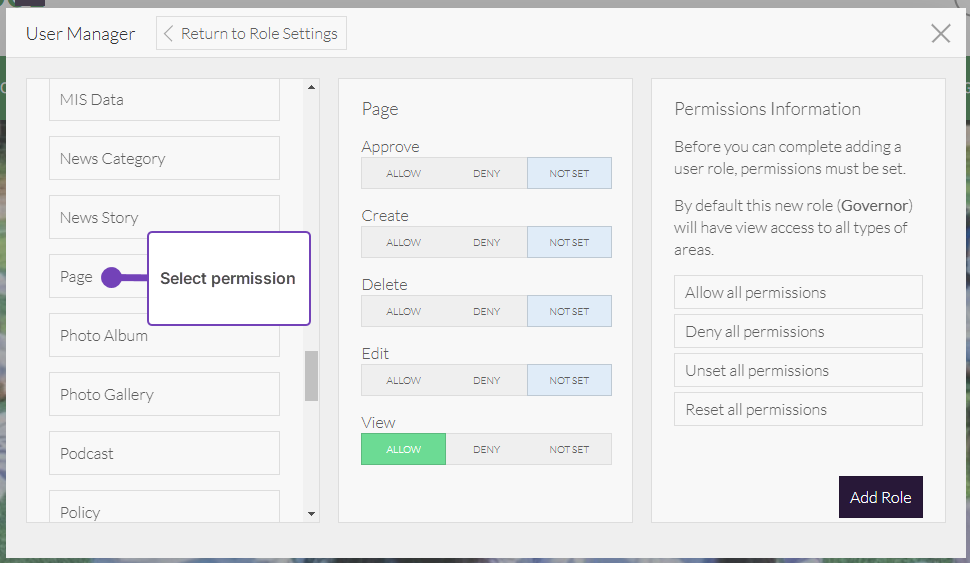This screenshot has width=970, height=563.
Task: Set Delete permission to Allow
Action: (403, 311)
